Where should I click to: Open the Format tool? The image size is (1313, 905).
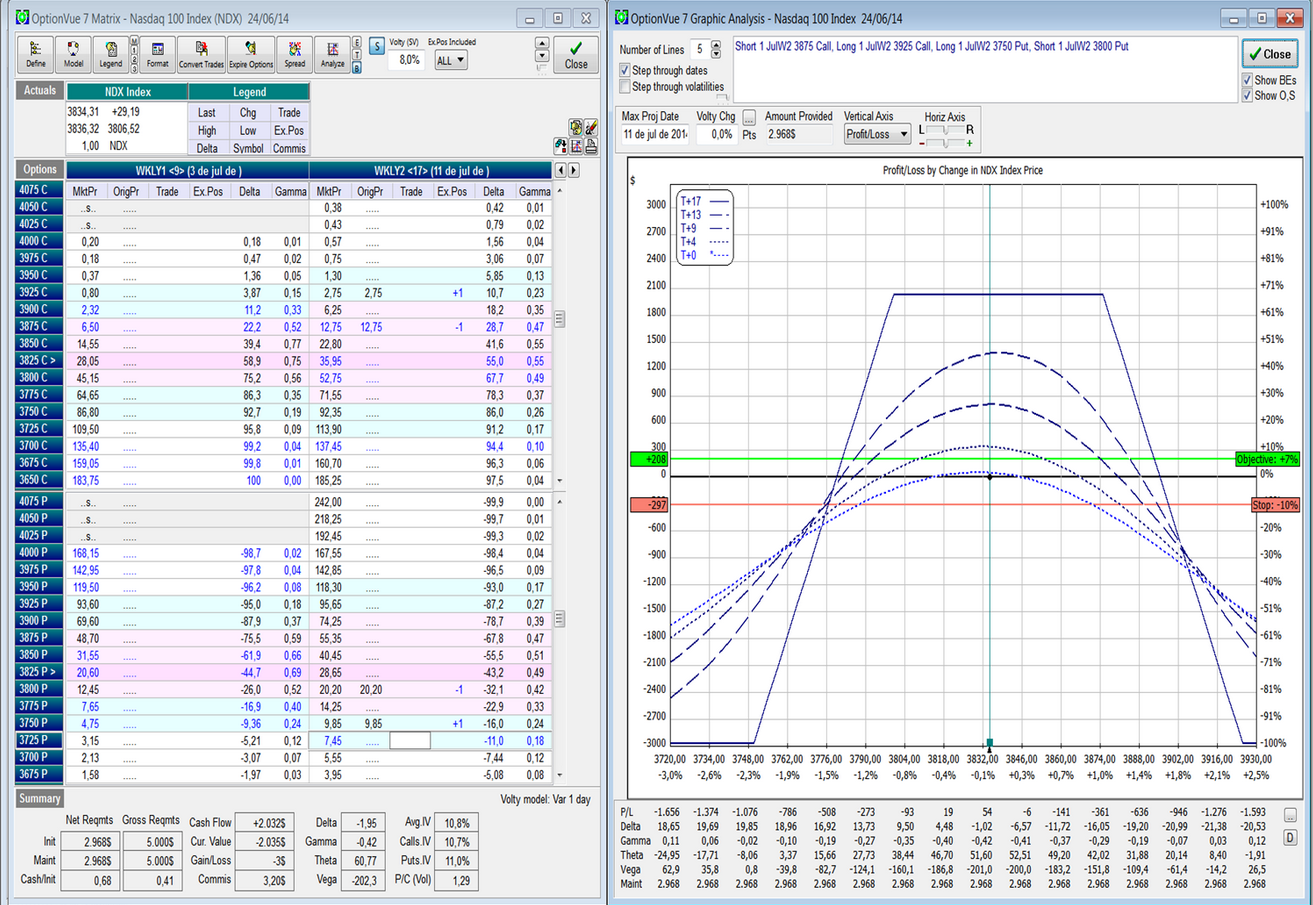click(158, 54)
